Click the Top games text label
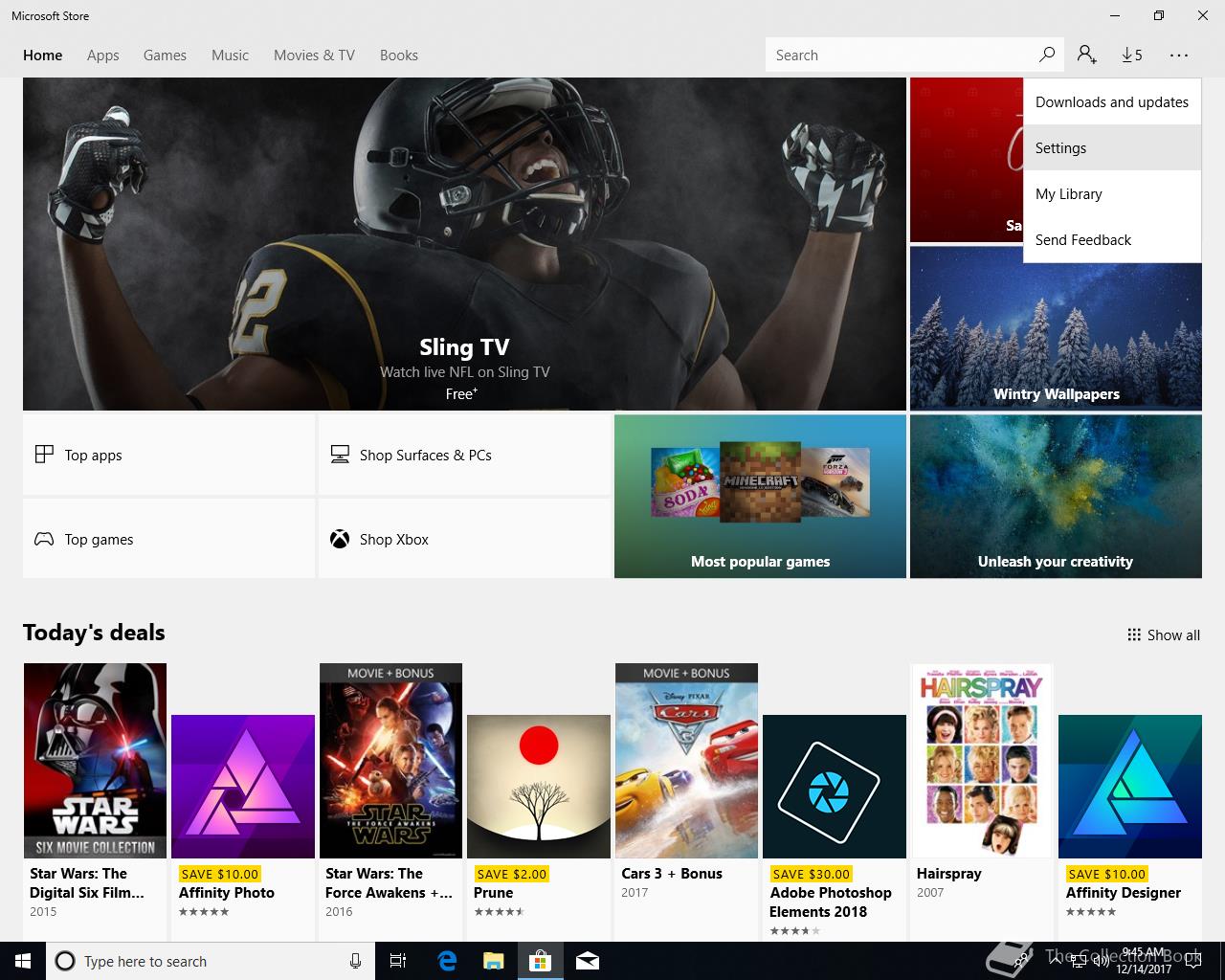 100,540
